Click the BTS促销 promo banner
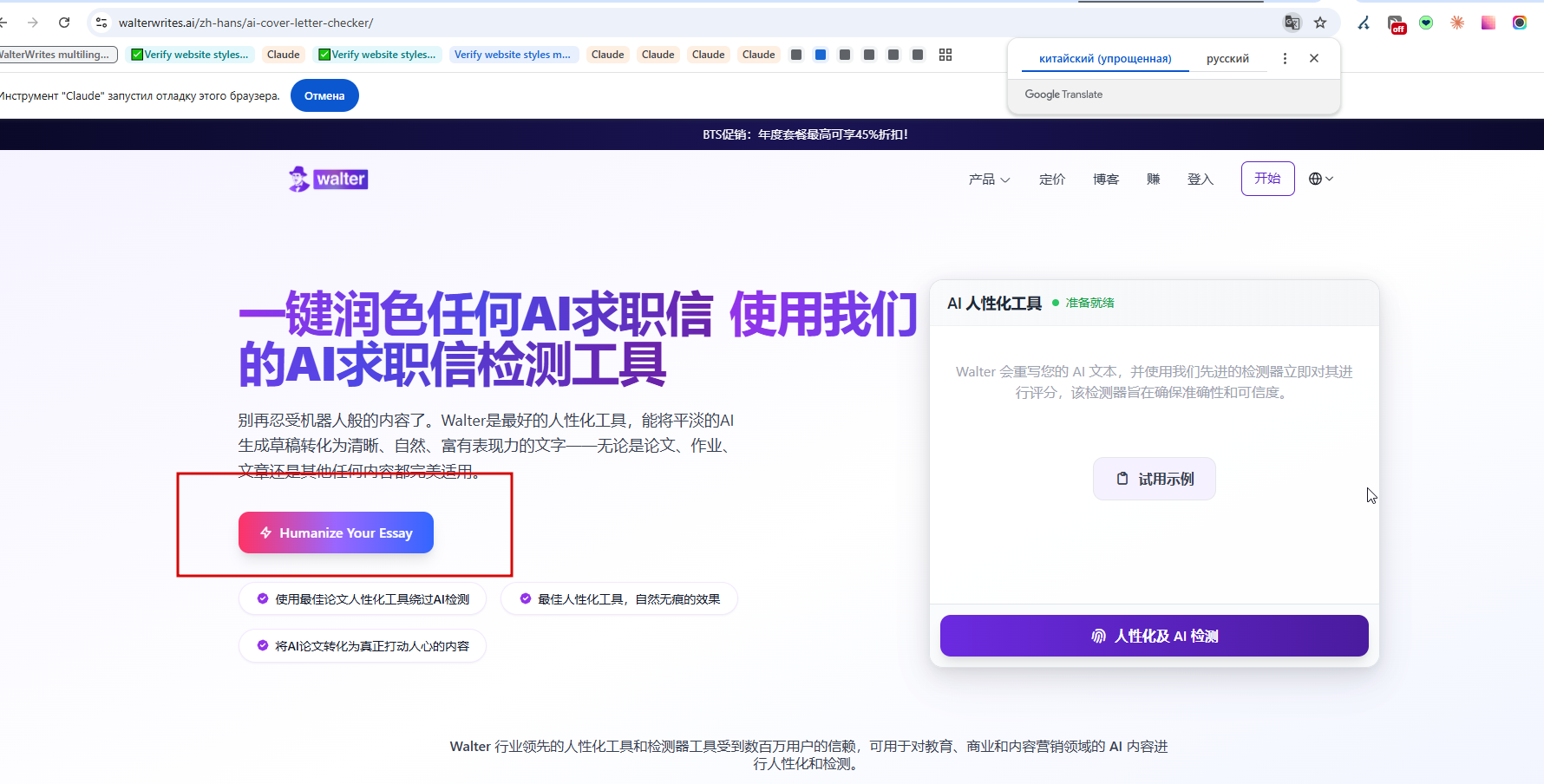 point(805,134)
